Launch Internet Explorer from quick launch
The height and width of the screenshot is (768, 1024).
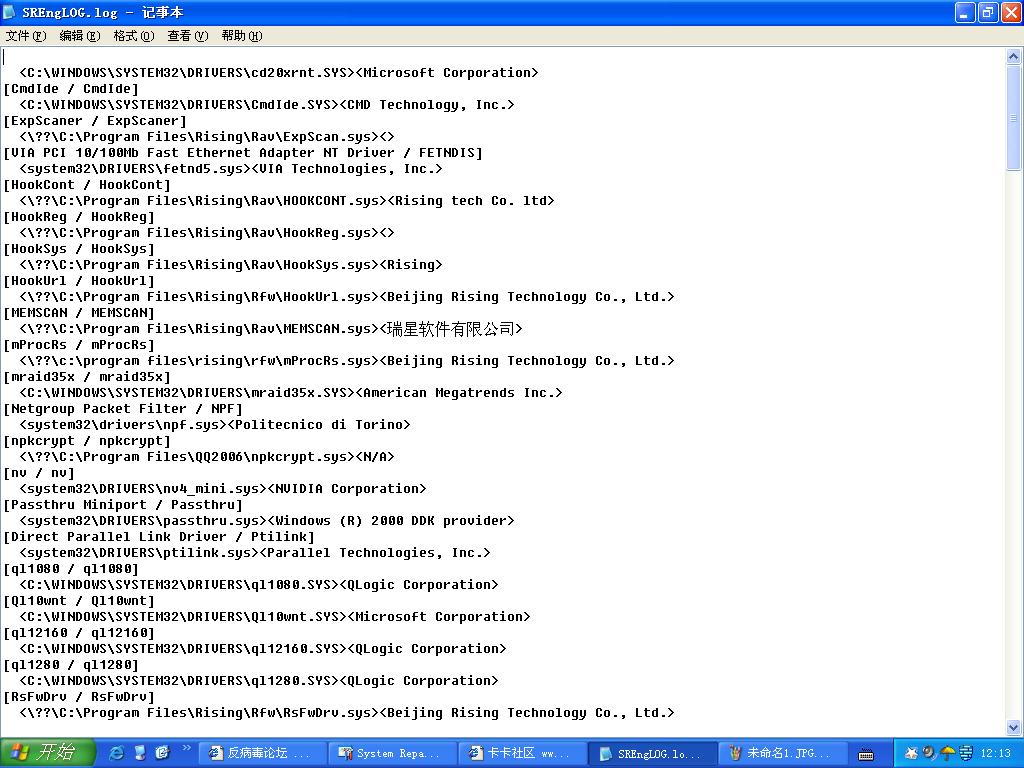tap(116, 753)
